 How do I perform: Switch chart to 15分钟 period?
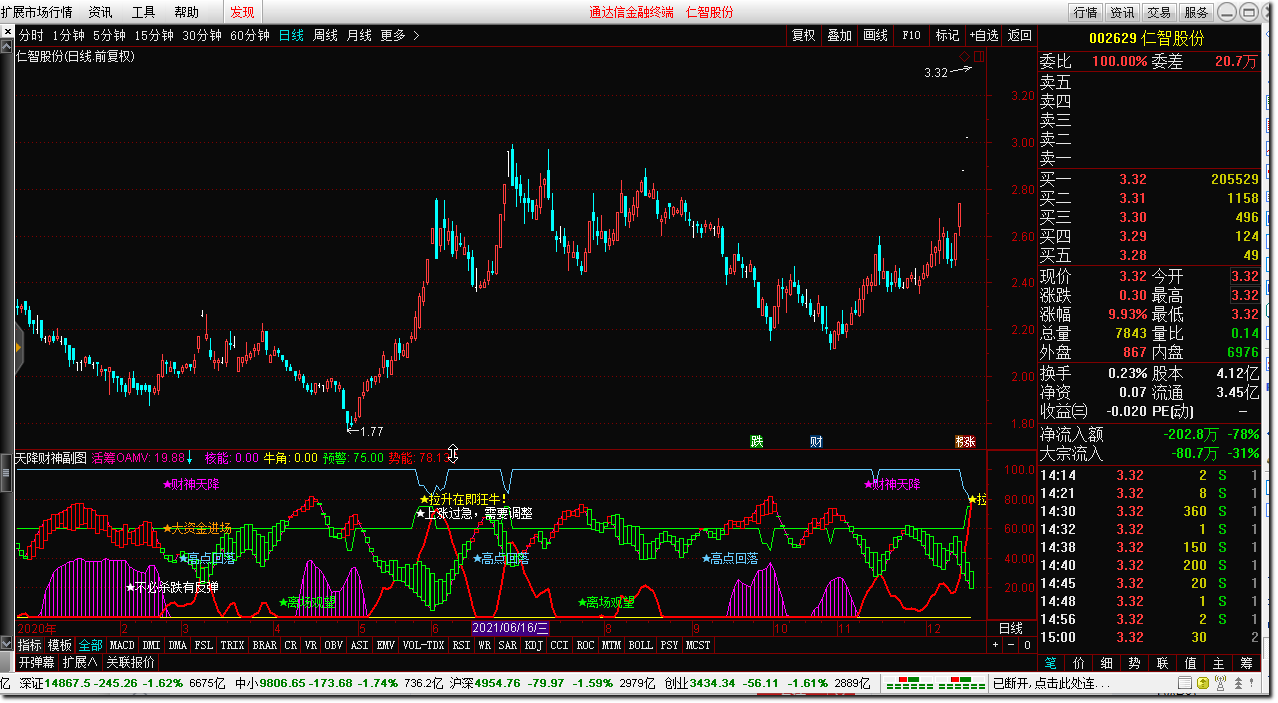[x=154, y=35]
